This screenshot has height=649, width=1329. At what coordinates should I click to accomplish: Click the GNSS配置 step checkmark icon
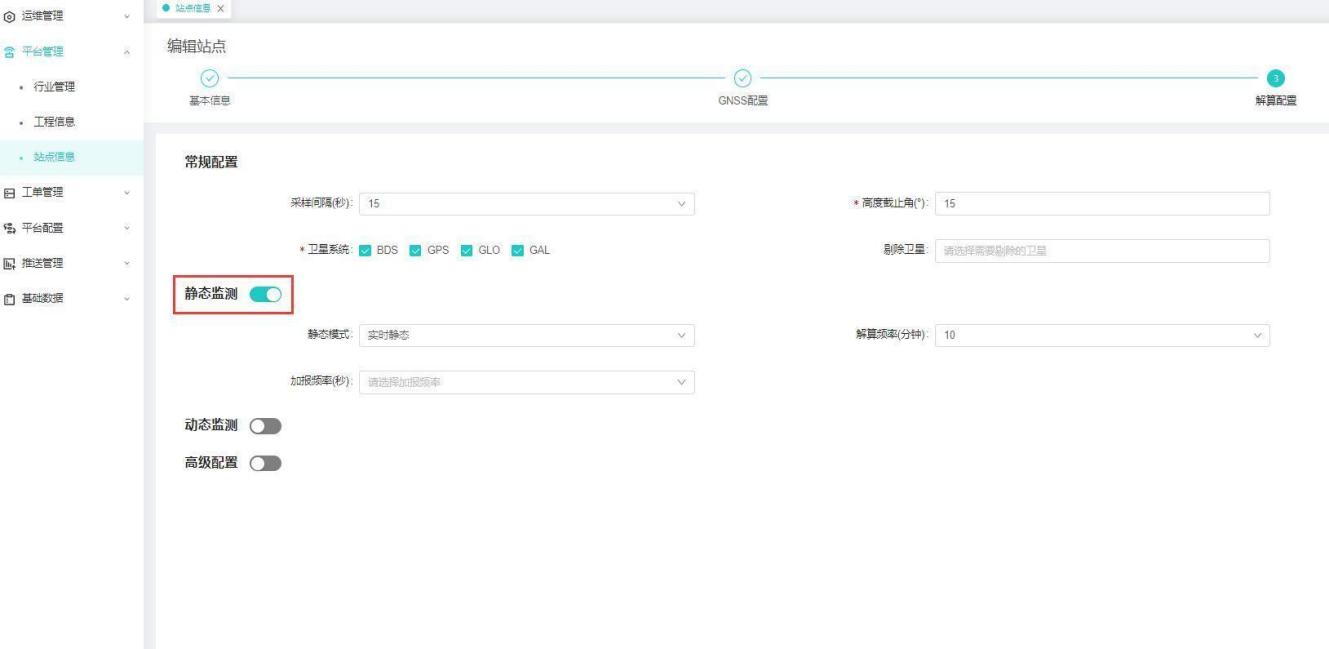point(742,78)
